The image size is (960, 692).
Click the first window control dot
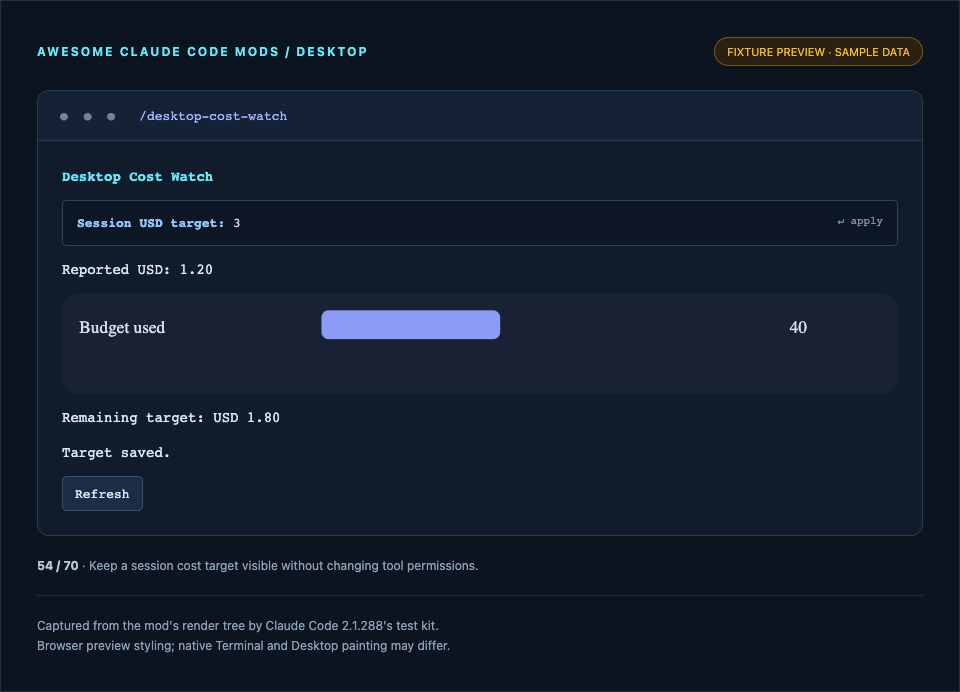coord(64,117)
